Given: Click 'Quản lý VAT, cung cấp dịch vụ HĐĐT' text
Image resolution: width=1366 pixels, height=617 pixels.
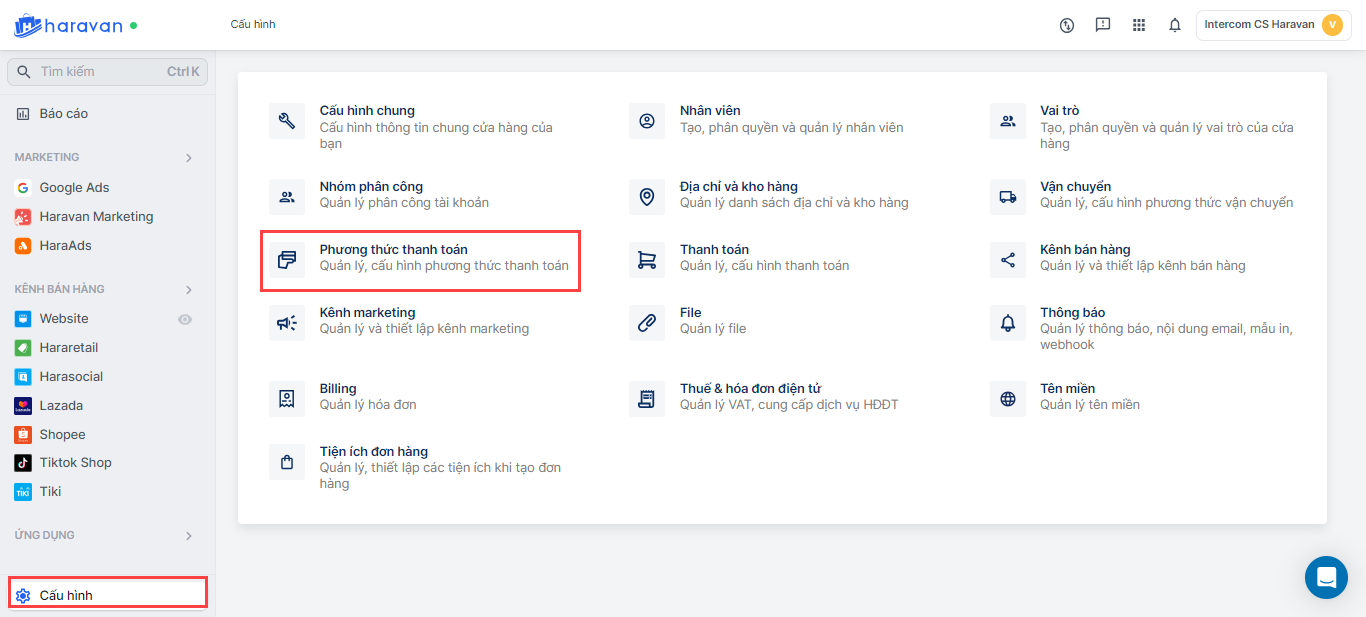Looking at the screenshot, I should (x=789, y=405).
